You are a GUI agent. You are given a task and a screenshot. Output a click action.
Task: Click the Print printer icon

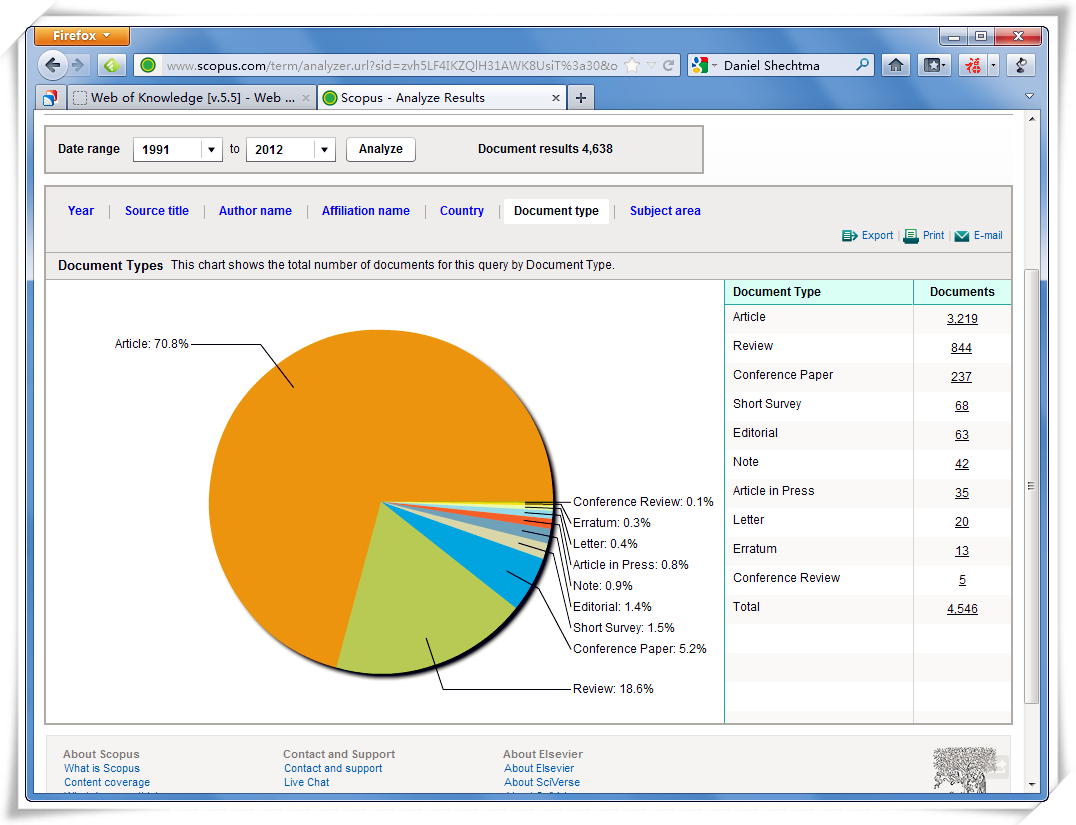[x=911, y=236]
